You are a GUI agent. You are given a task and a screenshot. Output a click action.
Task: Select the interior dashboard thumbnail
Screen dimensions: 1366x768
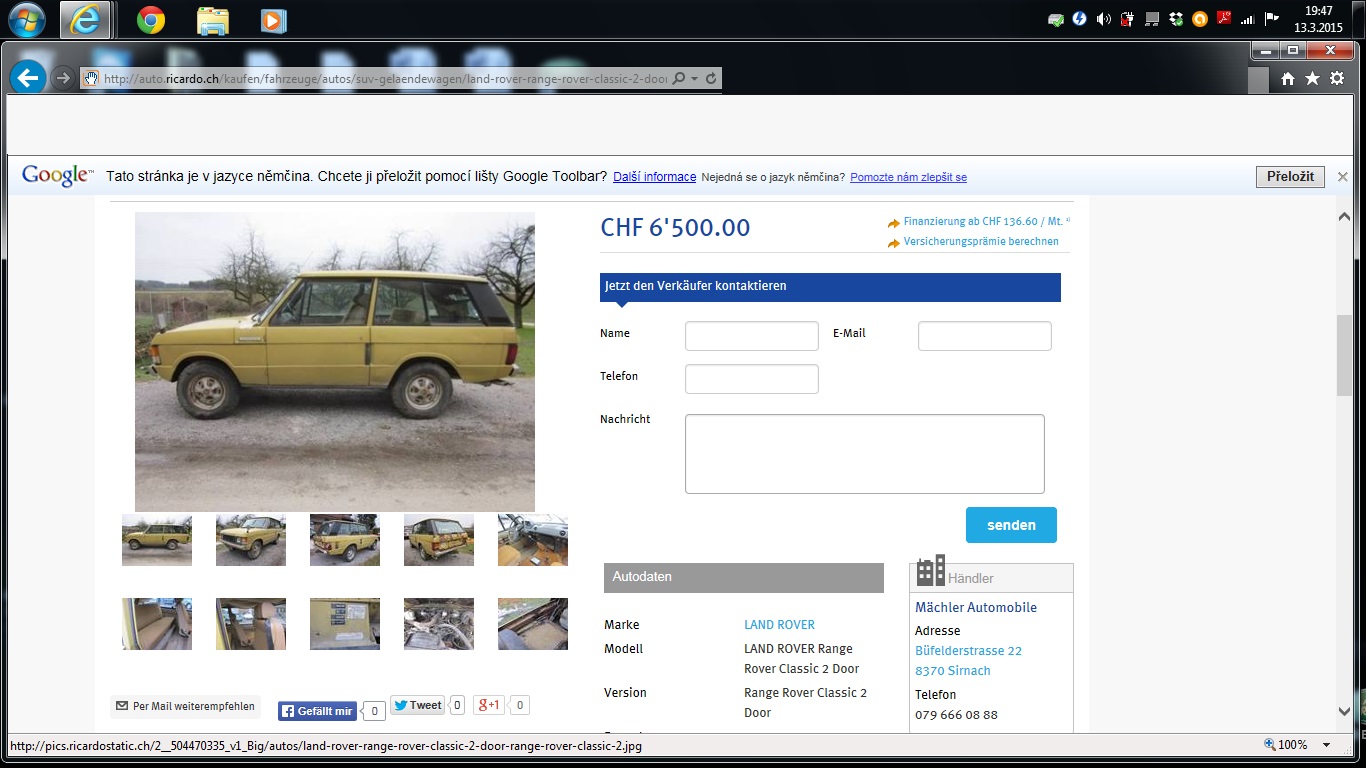(x=532, y=540)
